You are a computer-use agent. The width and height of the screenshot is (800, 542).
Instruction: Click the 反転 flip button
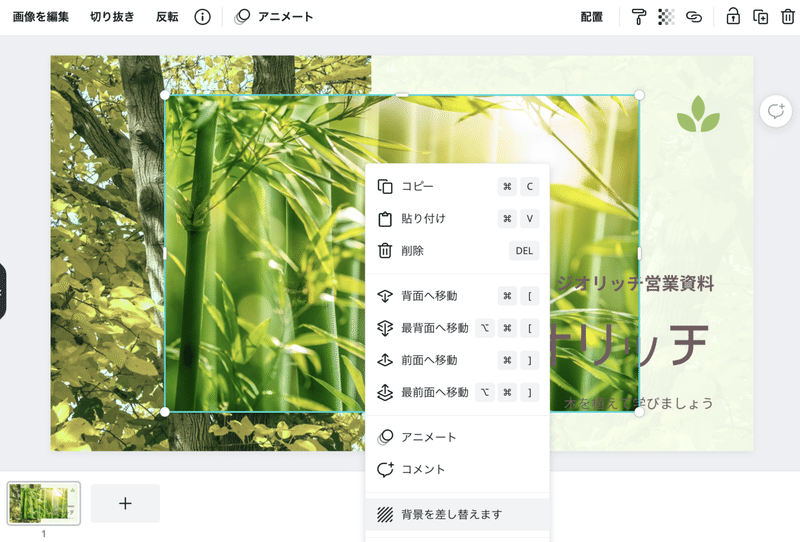[x=167, y=17]
